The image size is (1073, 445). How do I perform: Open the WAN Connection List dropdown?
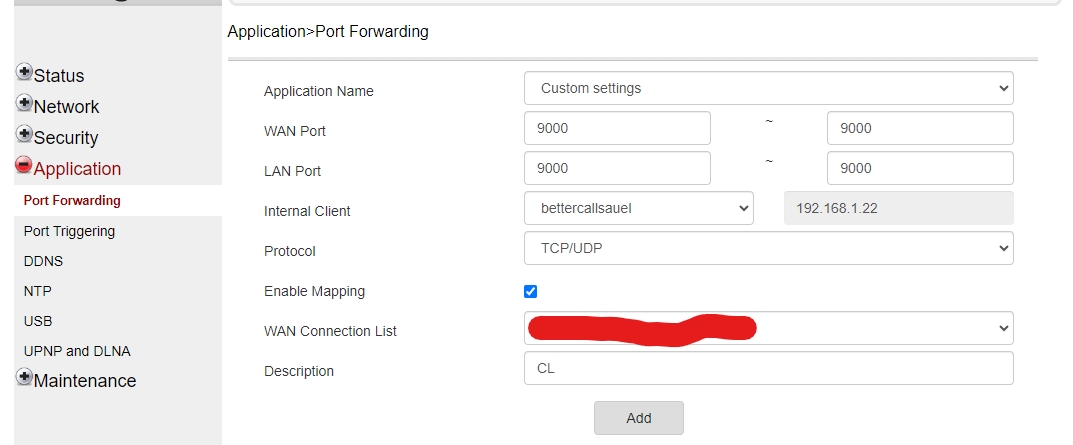click(768, 328)
